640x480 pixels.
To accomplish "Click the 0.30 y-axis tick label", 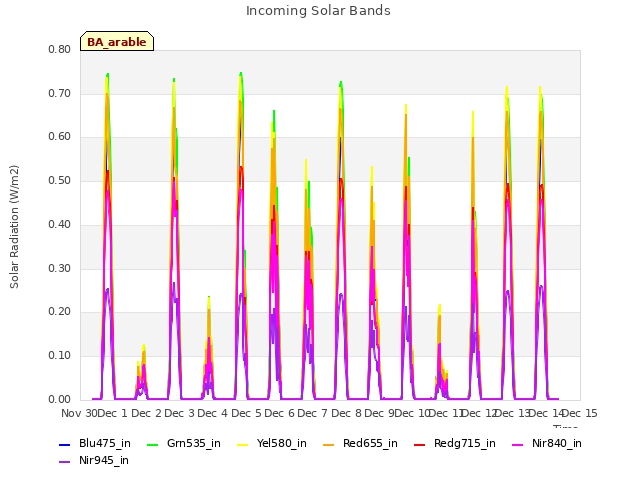I will click(x=60, y=268).
